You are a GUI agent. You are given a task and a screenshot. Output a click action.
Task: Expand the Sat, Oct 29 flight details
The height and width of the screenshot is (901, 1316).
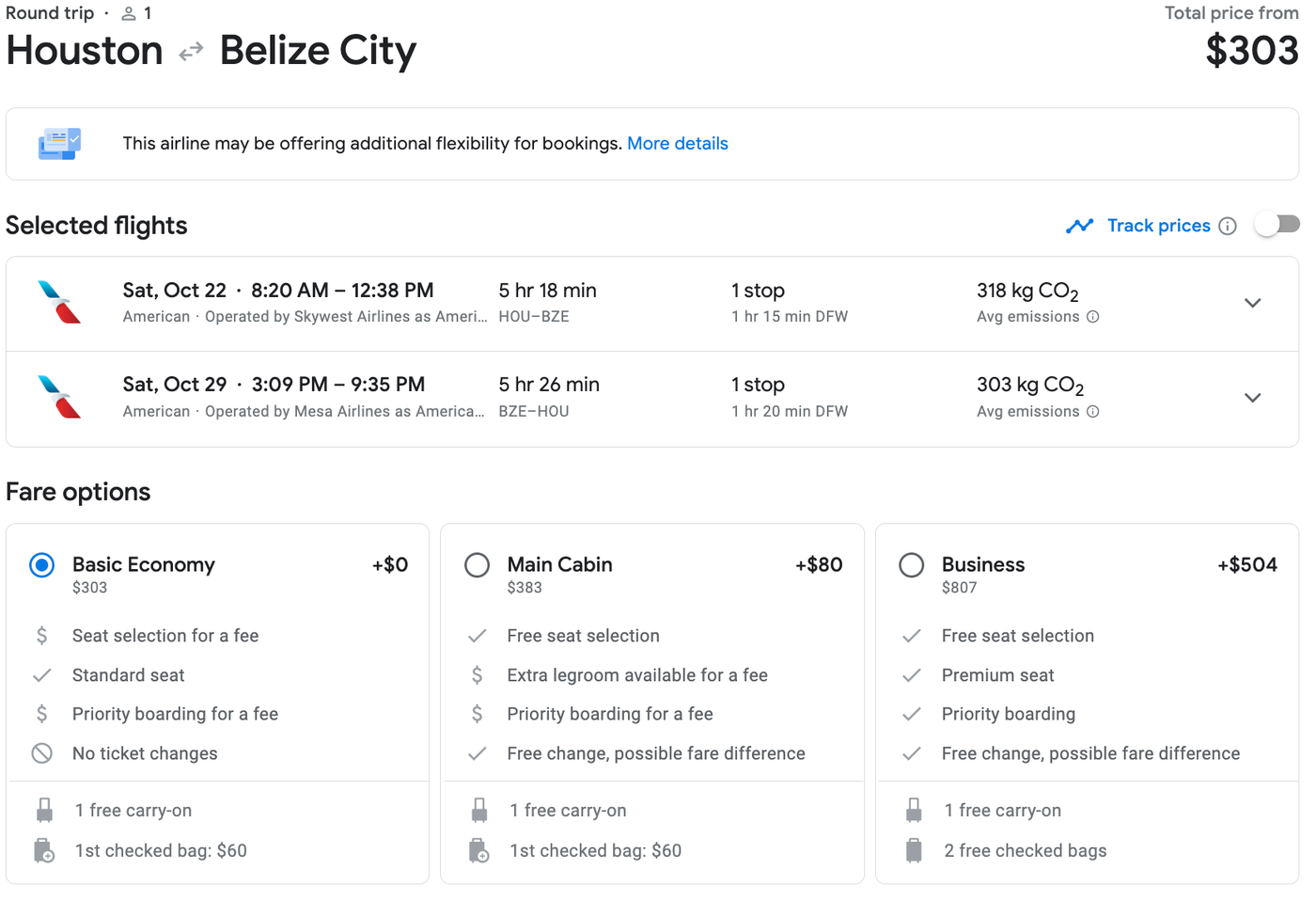(x=1252, y=398)
